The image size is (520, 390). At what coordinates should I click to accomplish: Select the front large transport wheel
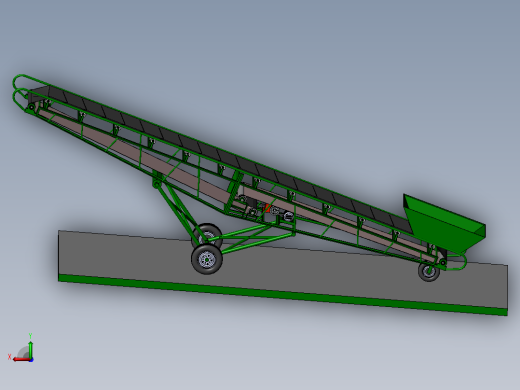point(207,259)
